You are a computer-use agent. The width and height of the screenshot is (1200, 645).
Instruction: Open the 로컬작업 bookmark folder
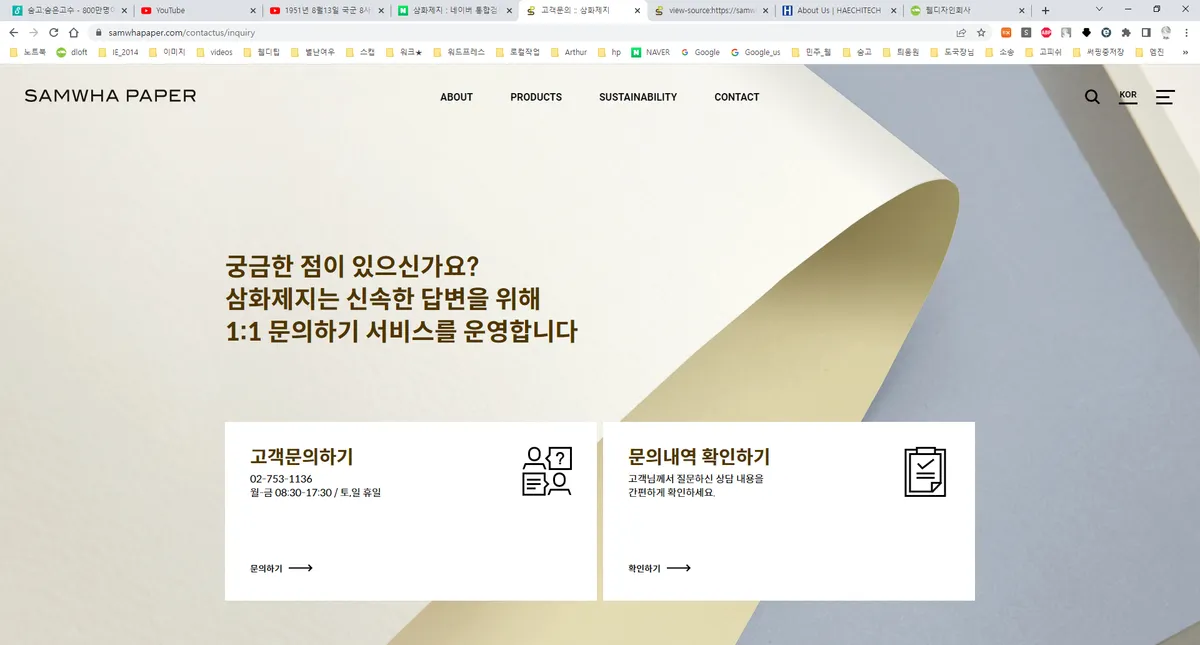tap(518, 52)
